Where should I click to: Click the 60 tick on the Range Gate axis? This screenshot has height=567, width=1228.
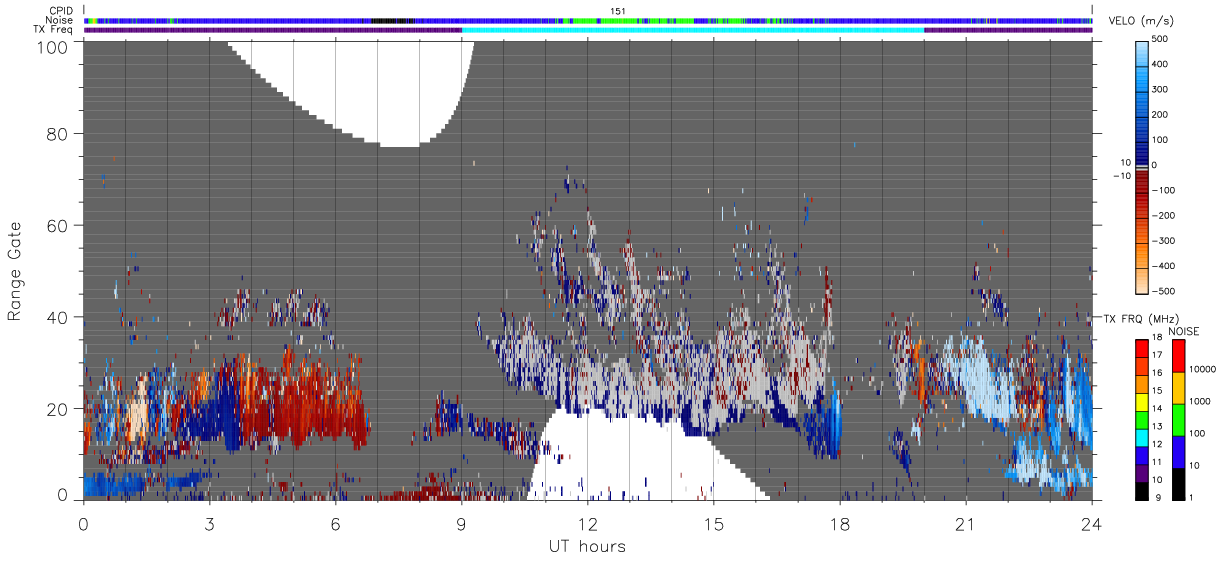tap(58, 225)
